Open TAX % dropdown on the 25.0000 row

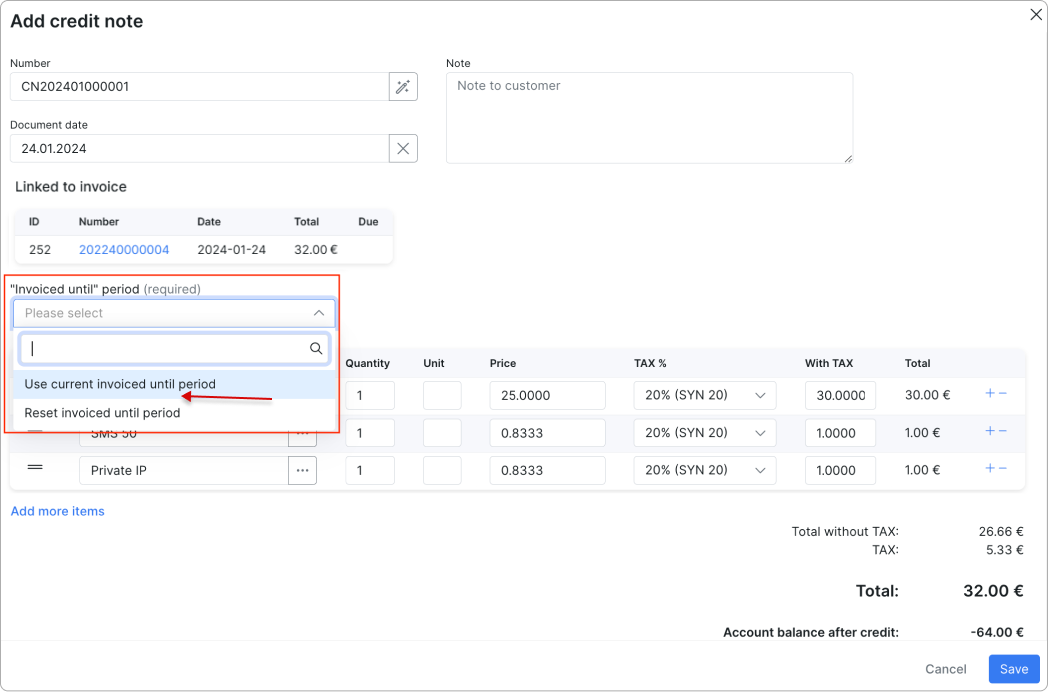click(705, 395)
